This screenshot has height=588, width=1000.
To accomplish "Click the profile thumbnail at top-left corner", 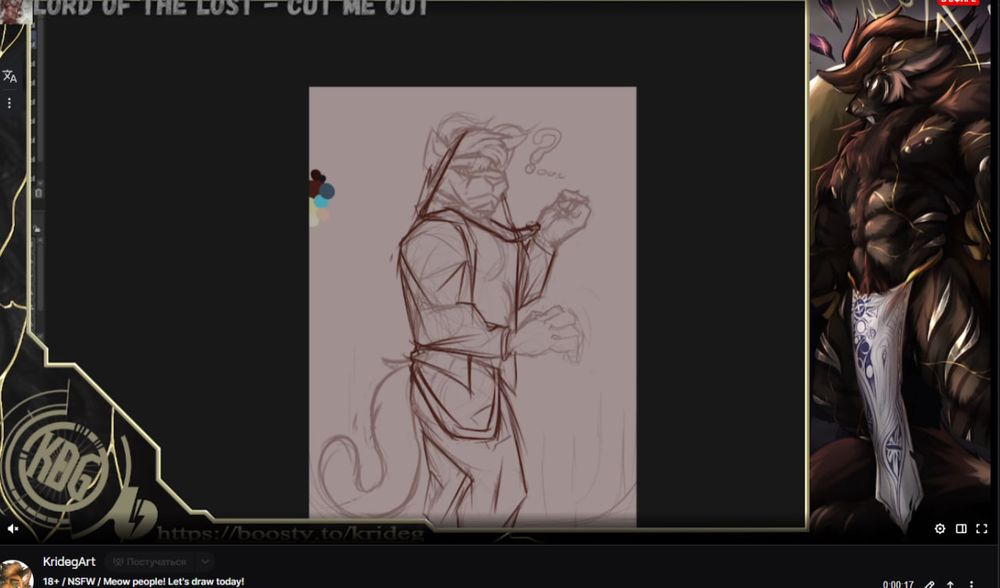I will 14,11.
